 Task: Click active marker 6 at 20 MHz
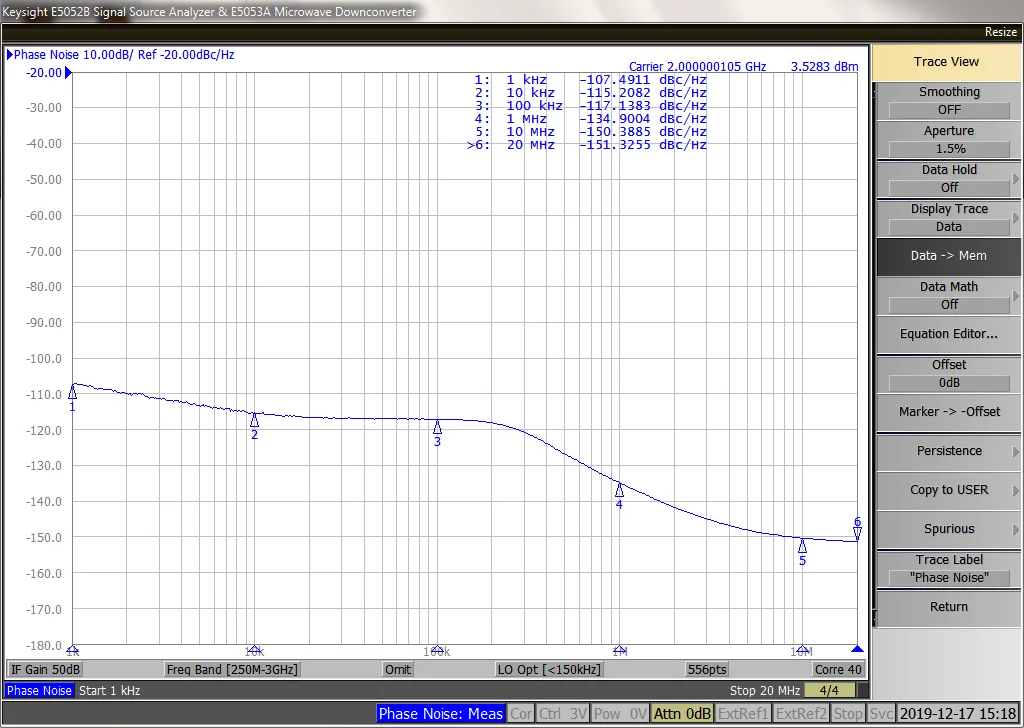point(857,534)
